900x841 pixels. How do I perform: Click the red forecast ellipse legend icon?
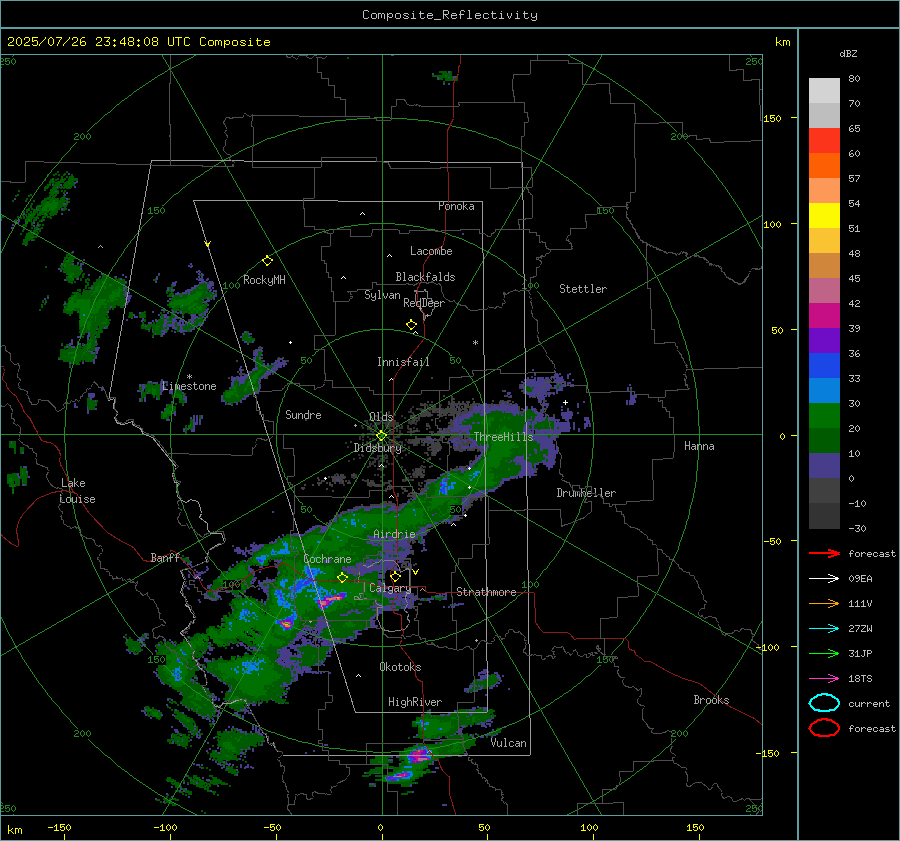click(x=824, y=728)
